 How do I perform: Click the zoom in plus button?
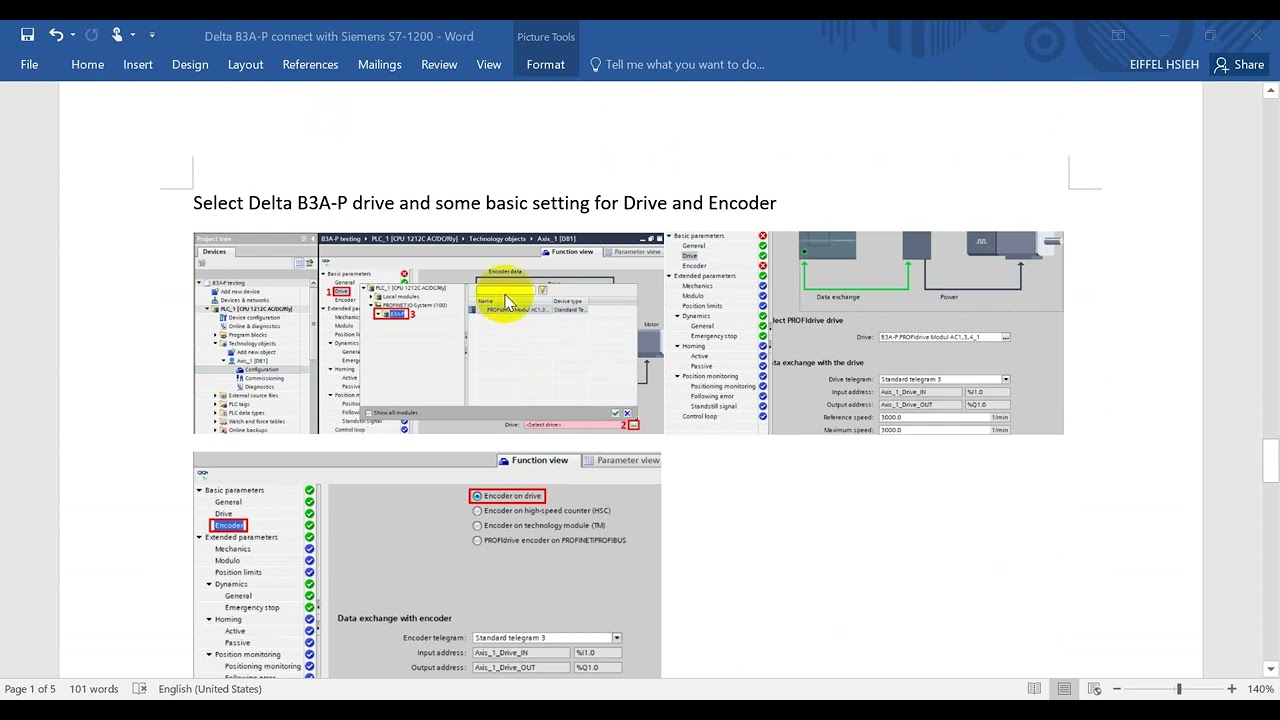point(1232,689)
